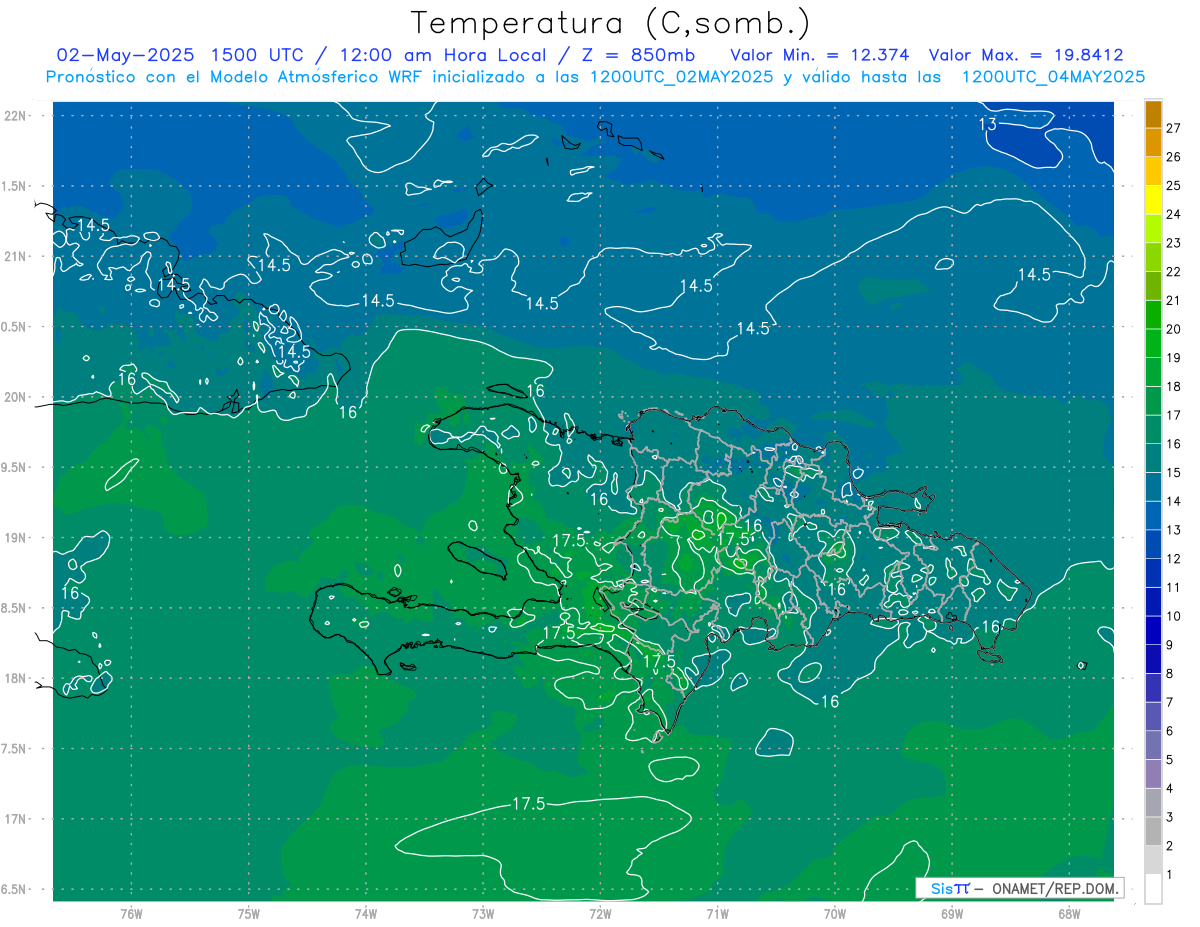The height and width of the screenshot is (927, 1200).
Task: Click the 76W longitude axis label
Action: point(131,913)
